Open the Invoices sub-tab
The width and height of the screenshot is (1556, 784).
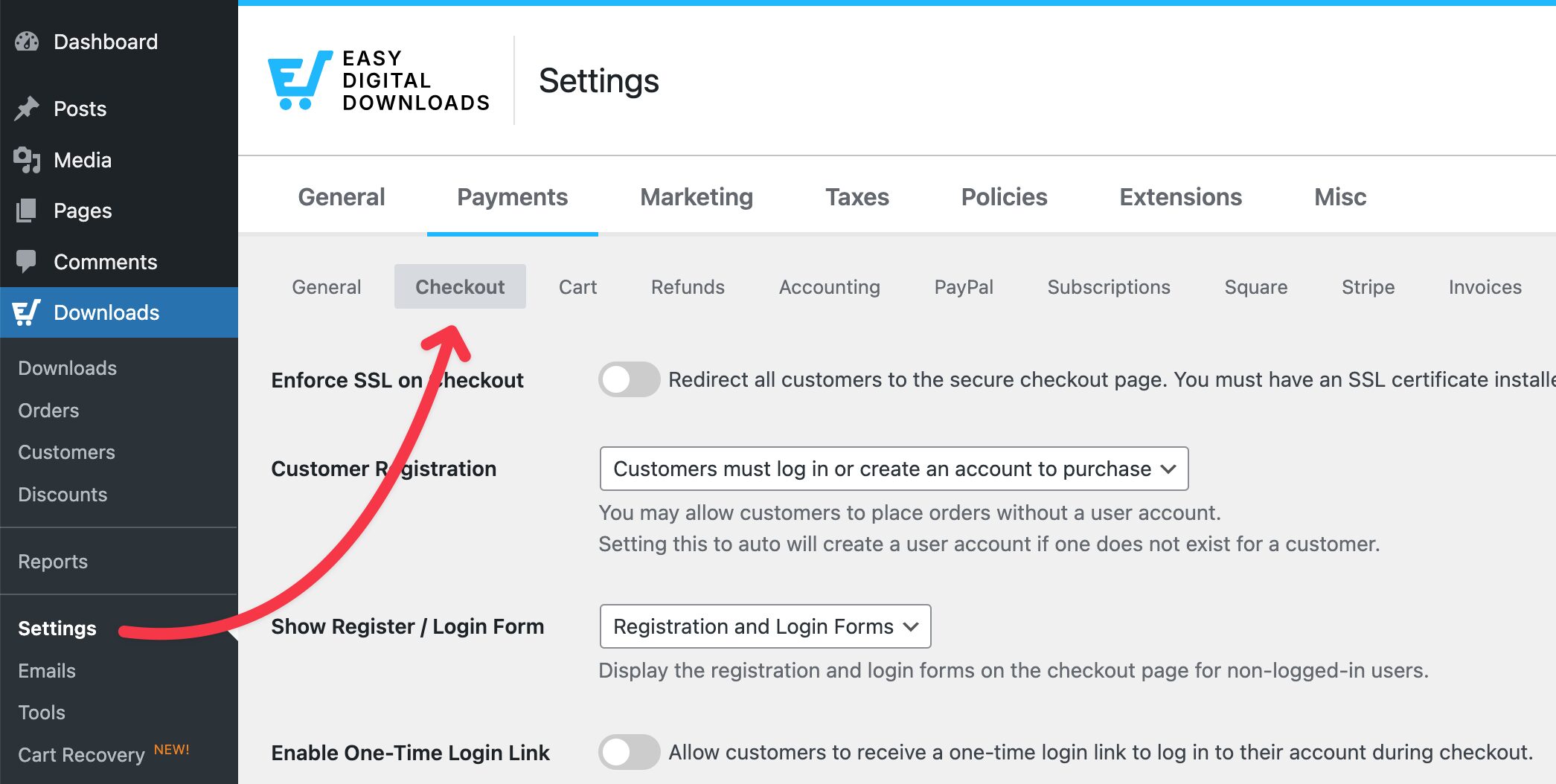(1485, 286)
